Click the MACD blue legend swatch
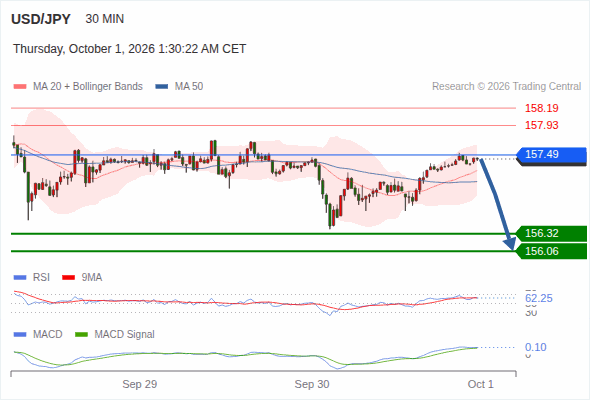 pyautogui.click(x=20, y=335)
